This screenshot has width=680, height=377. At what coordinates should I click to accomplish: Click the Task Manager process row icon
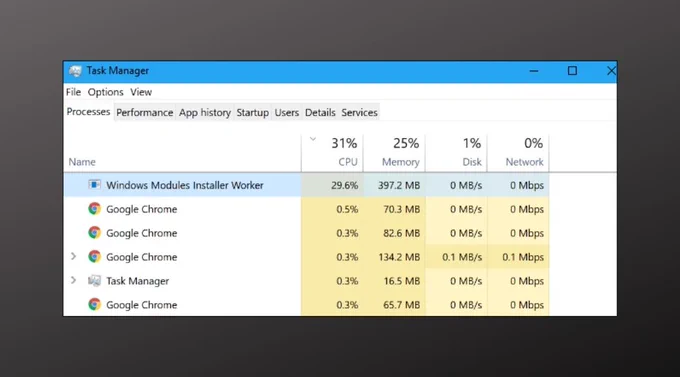click(x=94, y=281)
